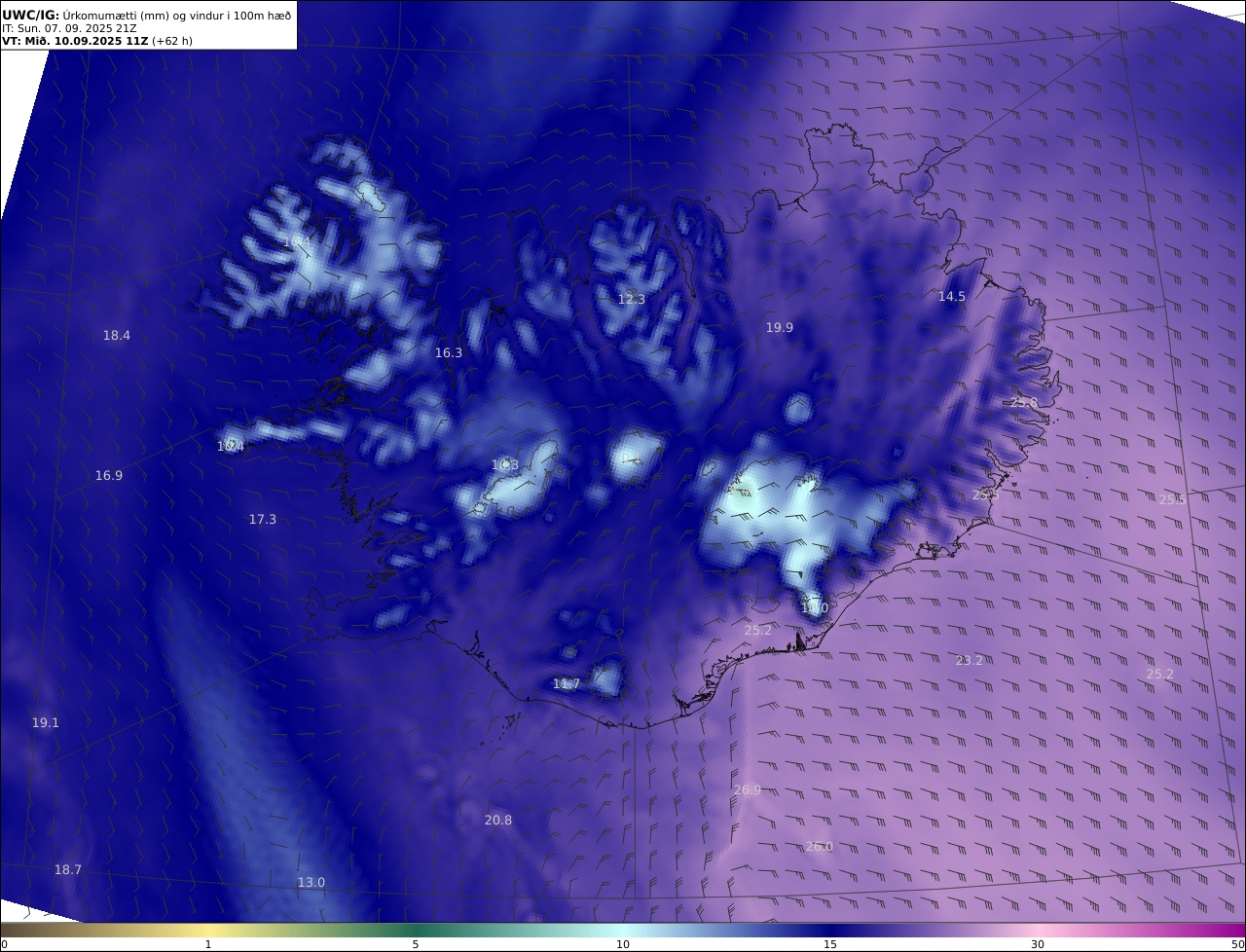The height and width of the screenshot is (952, 1246).
Task: Click the 11.7 value label
Action: (567, 684)
